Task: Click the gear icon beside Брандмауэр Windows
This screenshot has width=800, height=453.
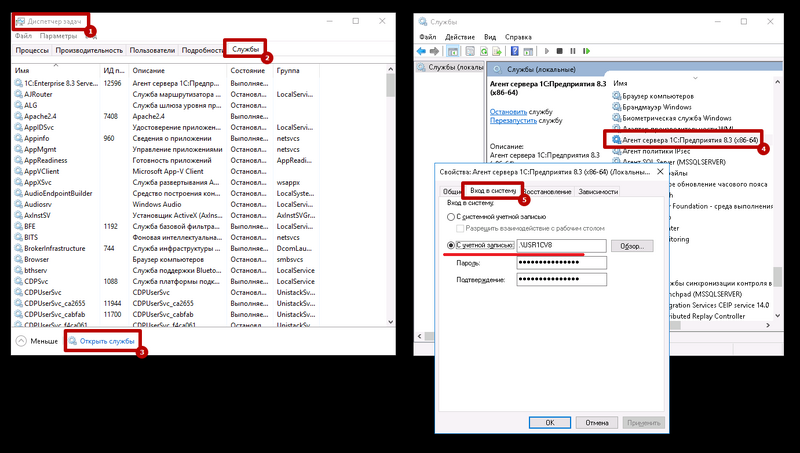Action: pyautogui.click(x=616, y=107)
